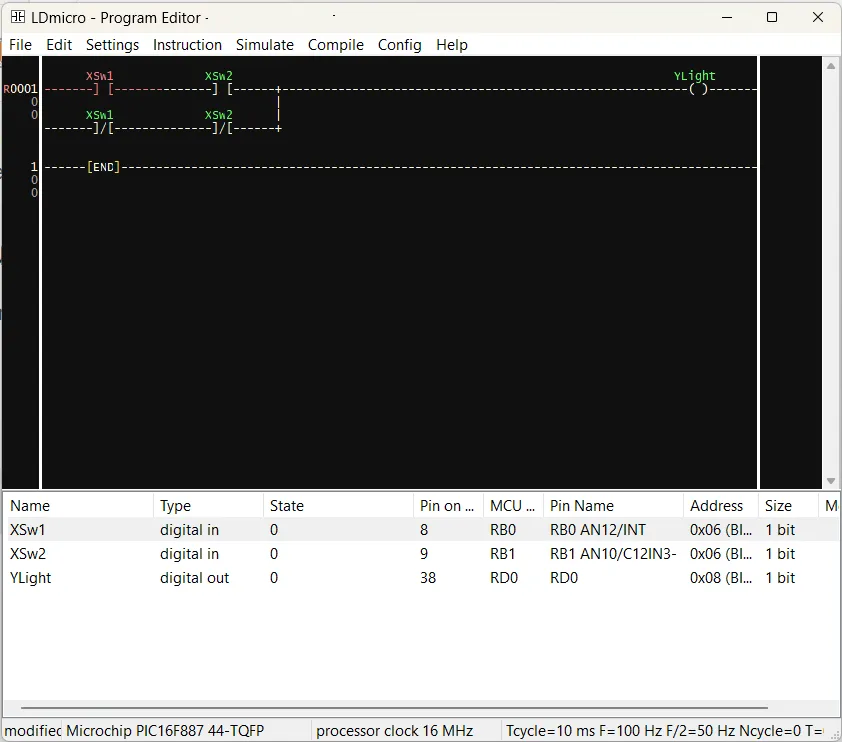Open the Config menu

(400, 45)
